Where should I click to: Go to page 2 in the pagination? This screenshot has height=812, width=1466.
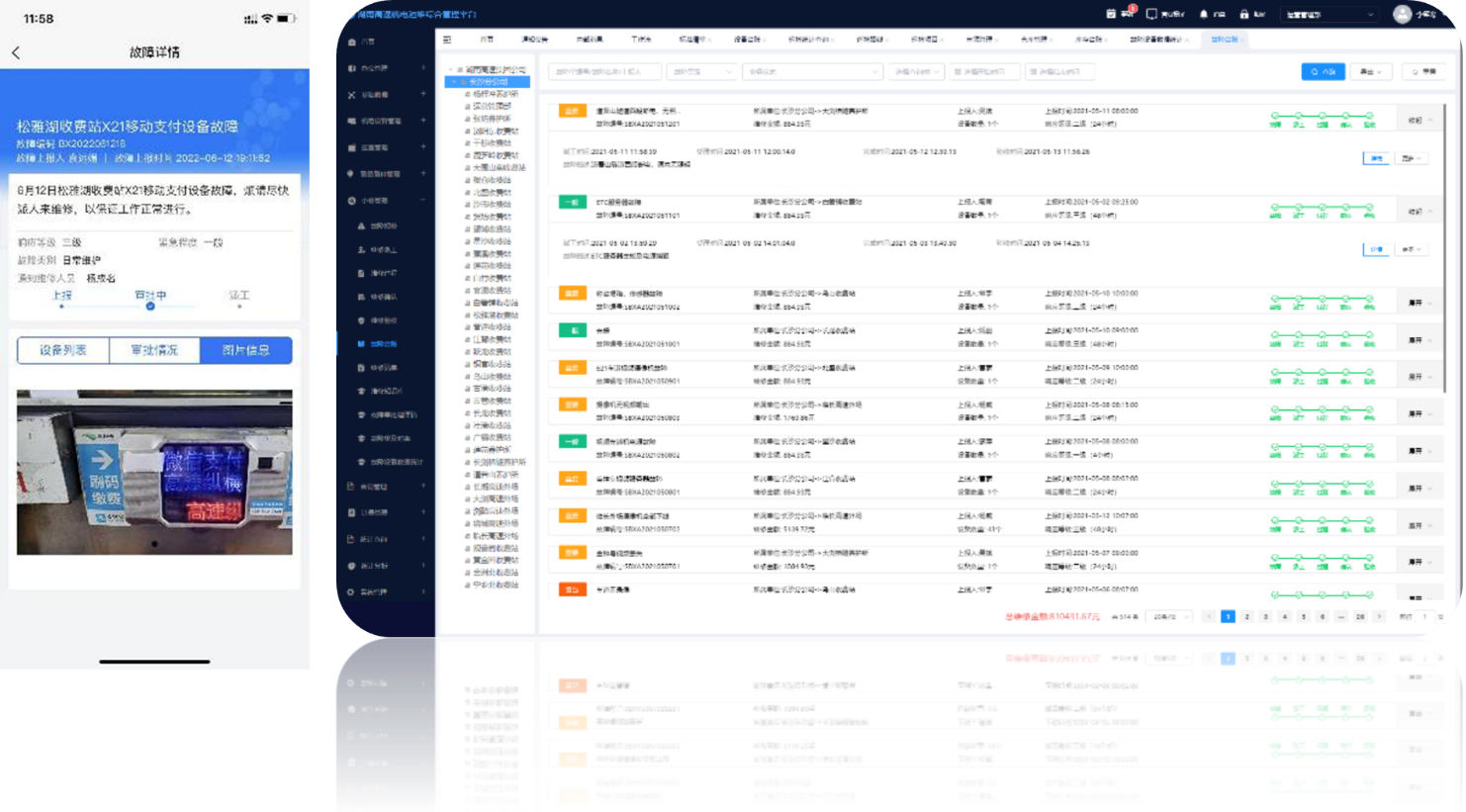click(x=1246, y=616)
